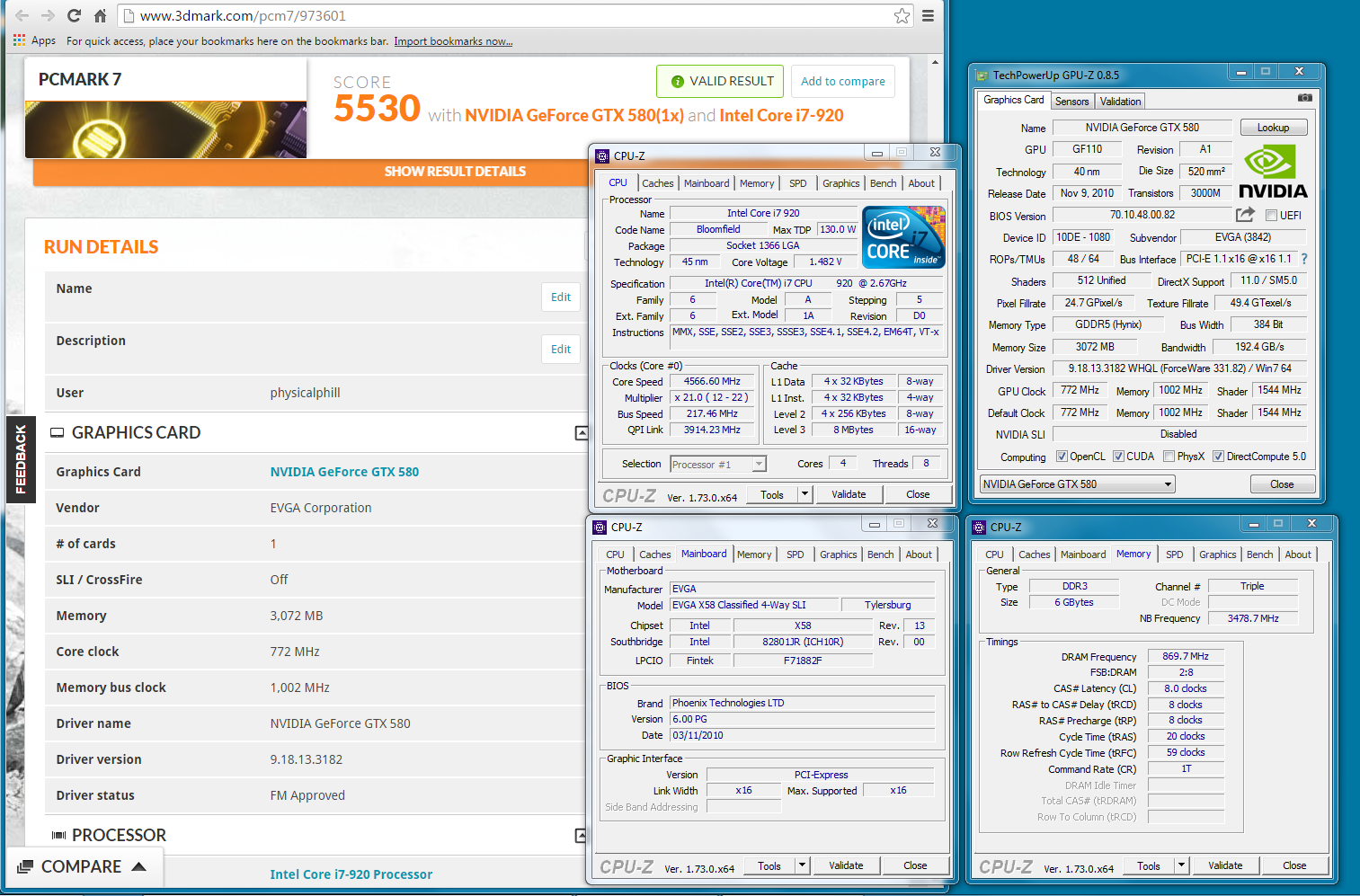Open the GPU selection dropdown in GPU-Z
This screenshot has height=896, width=1360.
pyautogui.click(x=1078, y=483)
